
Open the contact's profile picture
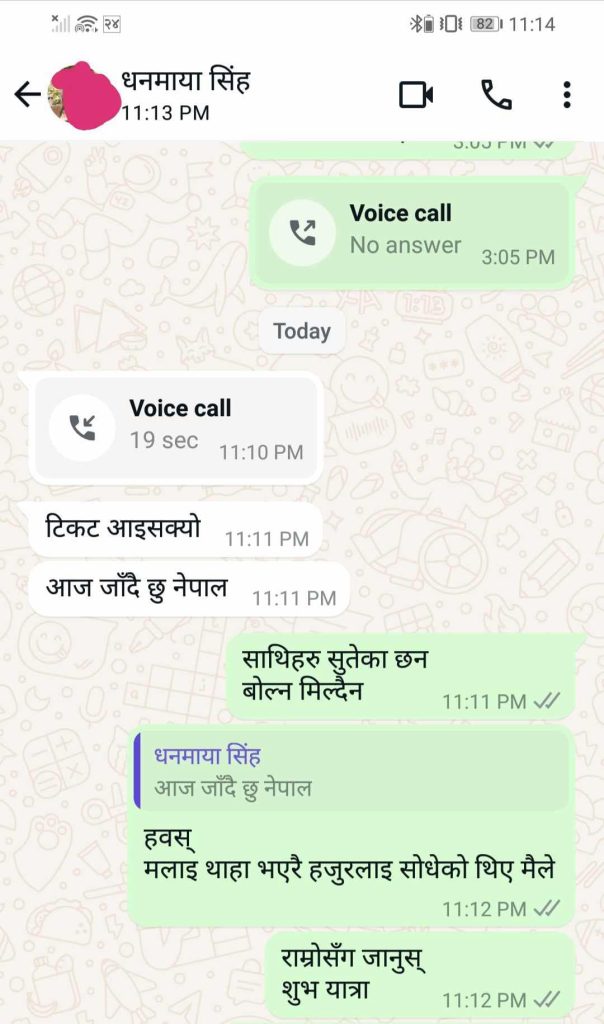tap(81, 96)
